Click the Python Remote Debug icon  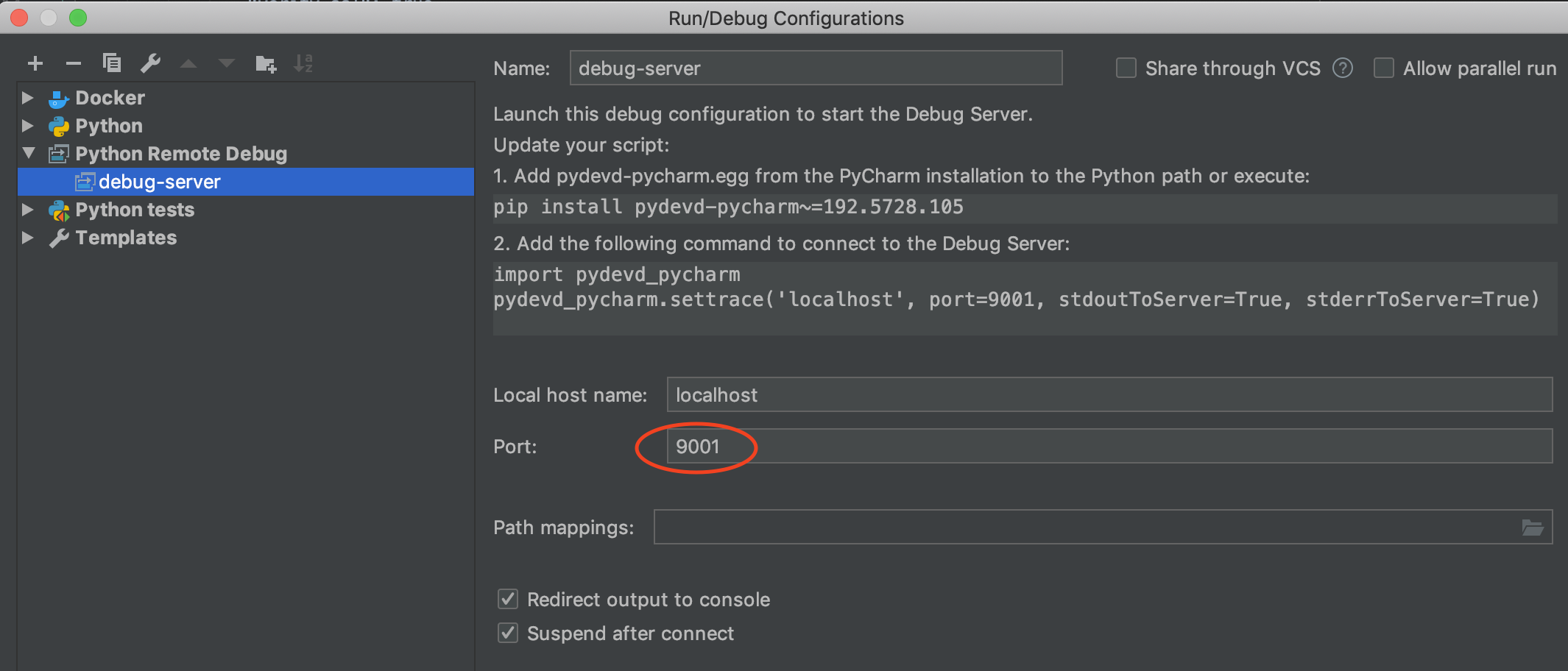click(x=59, y=154)
